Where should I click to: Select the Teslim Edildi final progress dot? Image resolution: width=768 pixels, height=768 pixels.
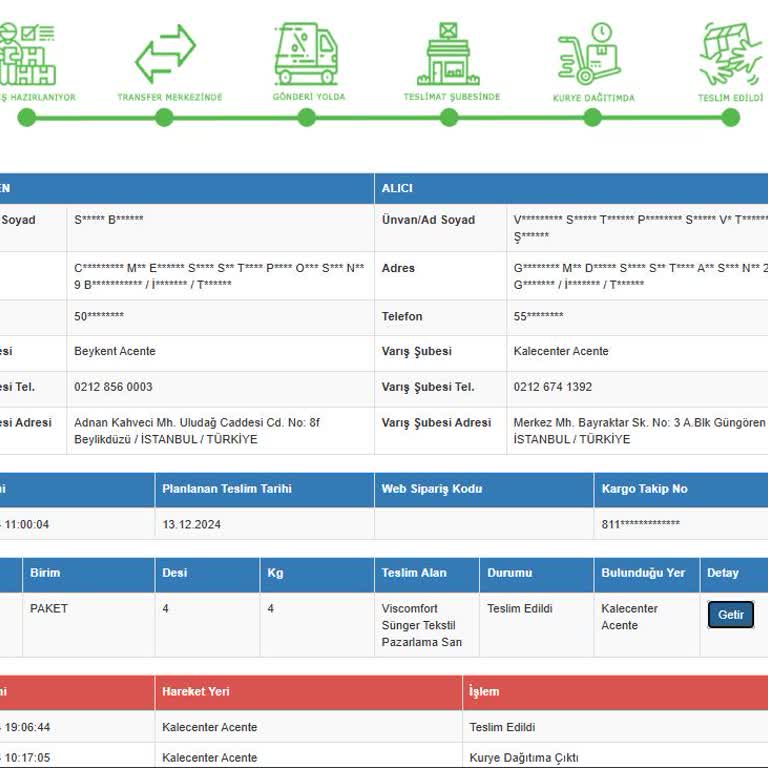point(730,118)
